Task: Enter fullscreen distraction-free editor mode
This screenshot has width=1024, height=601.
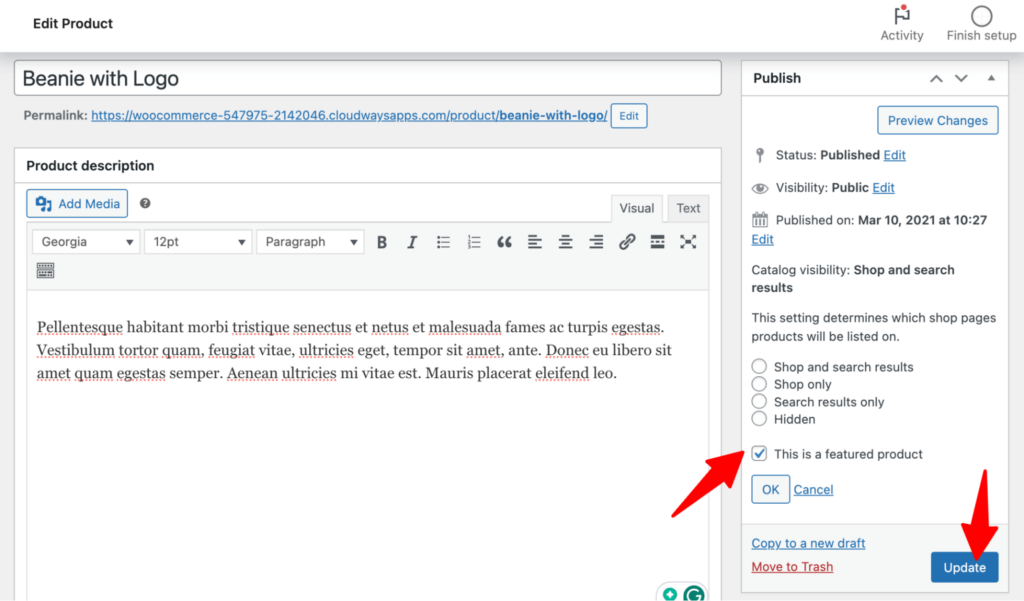Action: tap(688, 242)
